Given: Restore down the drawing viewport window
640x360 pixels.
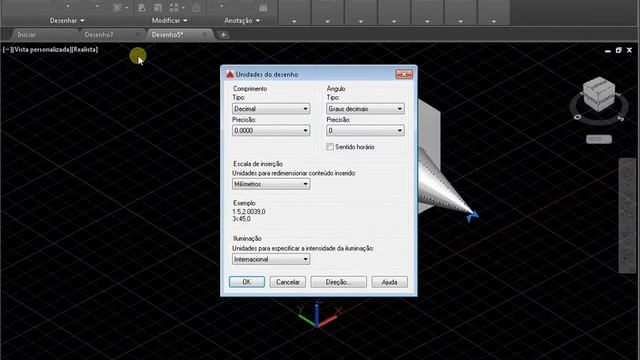Looking at the screenshot, I should pos(618,50).
